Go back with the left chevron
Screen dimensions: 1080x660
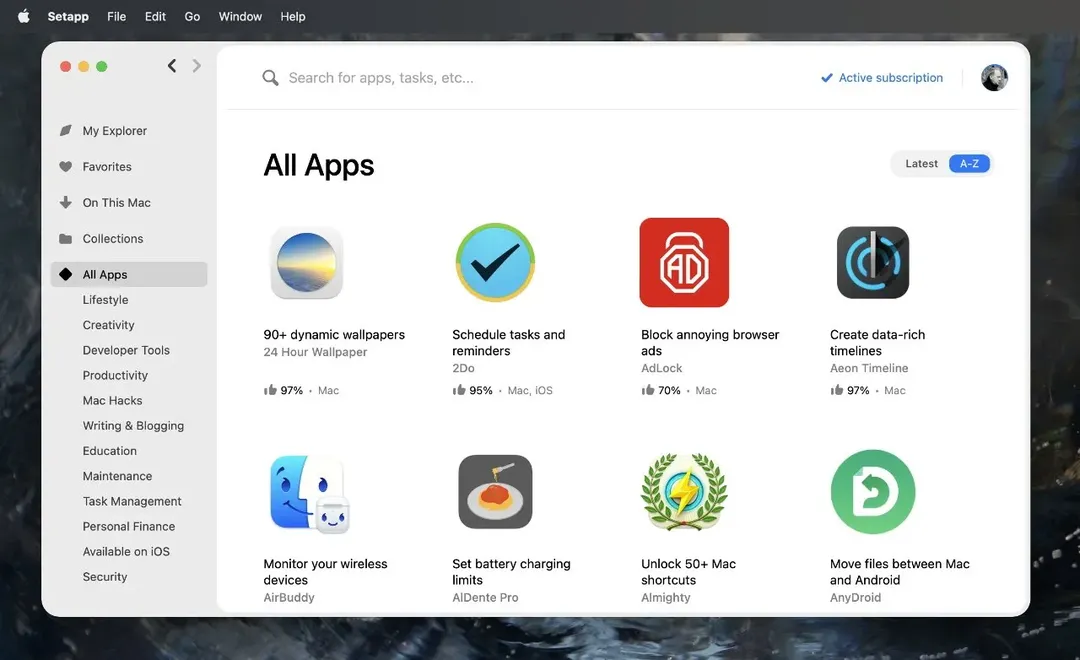coord(172,66)
